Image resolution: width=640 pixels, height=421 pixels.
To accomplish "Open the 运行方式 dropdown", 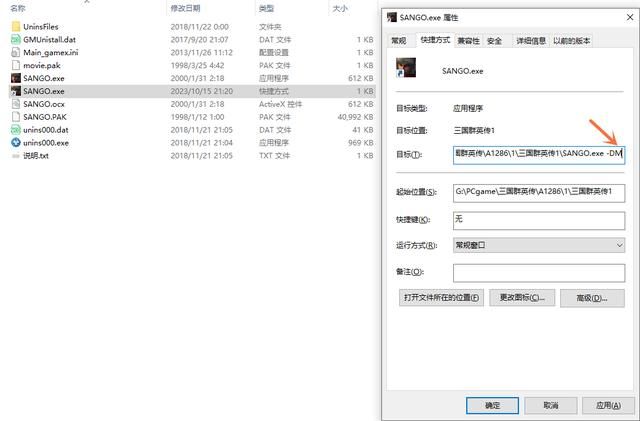I will point(539,245).
